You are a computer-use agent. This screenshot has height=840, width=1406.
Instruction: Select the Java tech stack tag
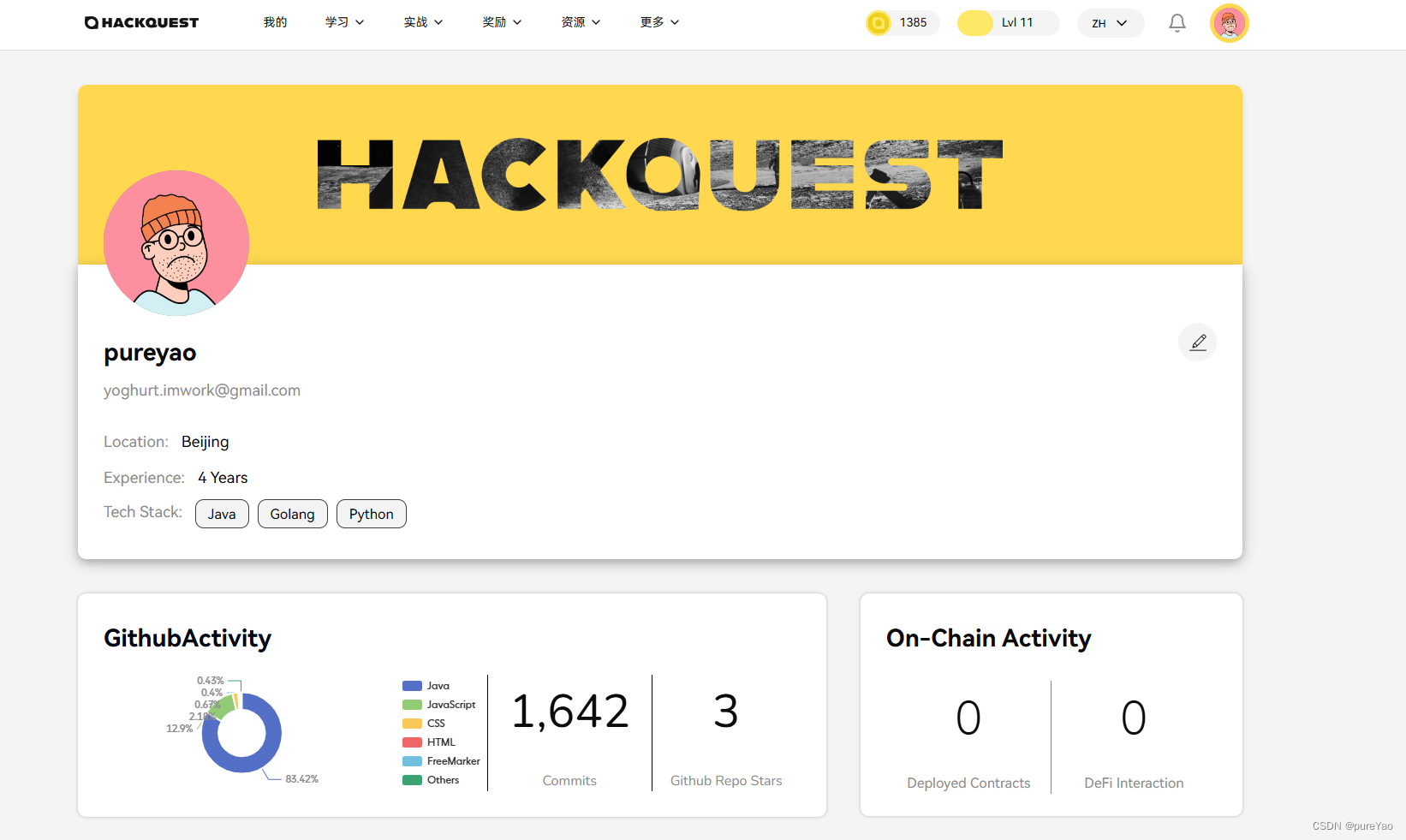click(x=222, y=514)
